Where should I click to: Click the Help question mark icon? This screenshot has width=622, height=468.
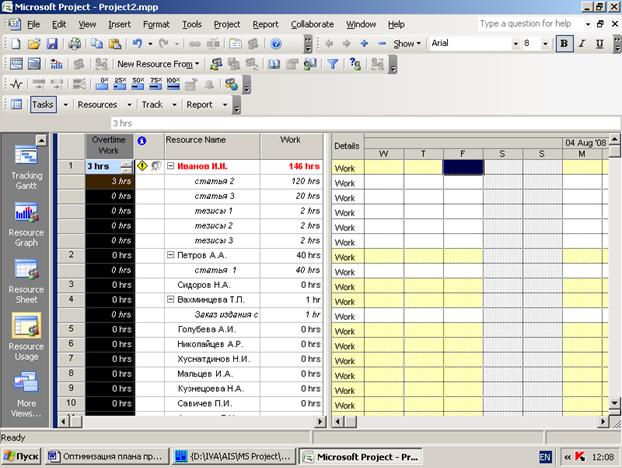click(x=277, y=44)
